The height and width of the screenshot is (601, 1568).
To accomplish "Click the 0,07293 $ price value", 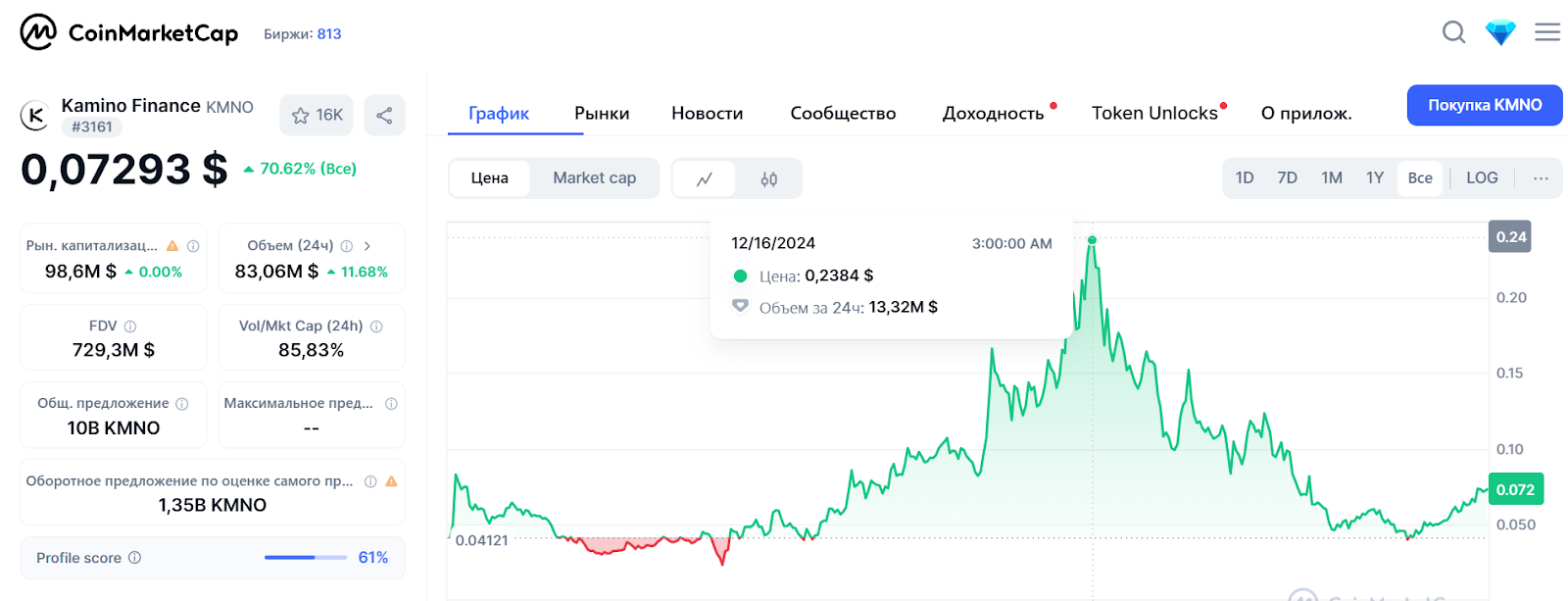I will pyautogui.click(x=123, y=170).
